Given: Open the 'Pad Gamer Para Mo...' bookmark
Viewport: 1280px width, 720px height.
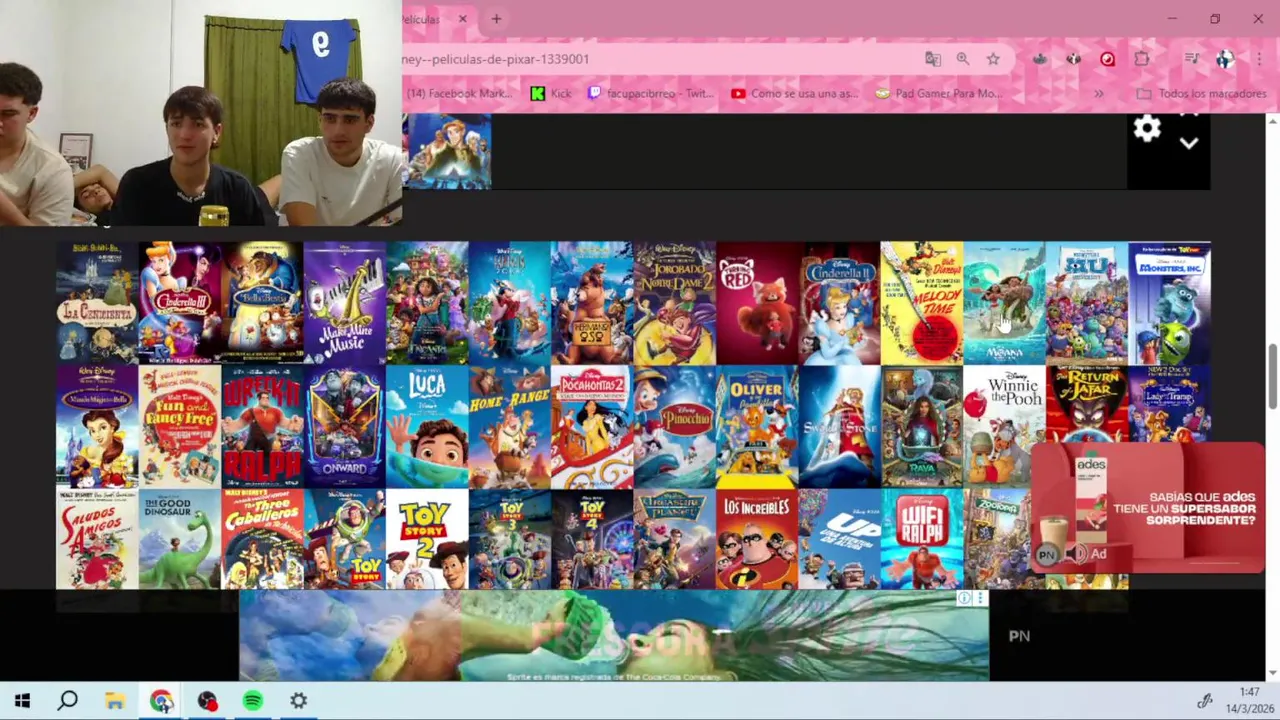Looking at the screenshot, I should [939, 93].
